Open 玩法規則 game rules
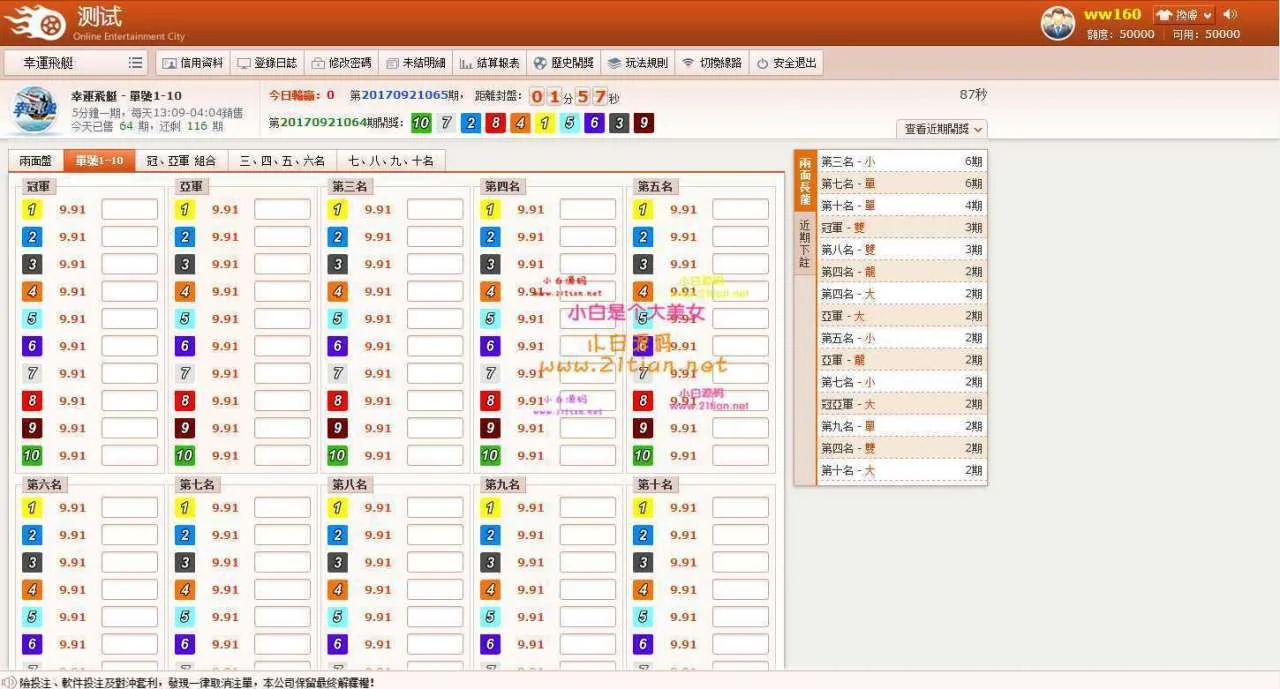Screen dimensions: 1280x689 (x=637, y=63)
